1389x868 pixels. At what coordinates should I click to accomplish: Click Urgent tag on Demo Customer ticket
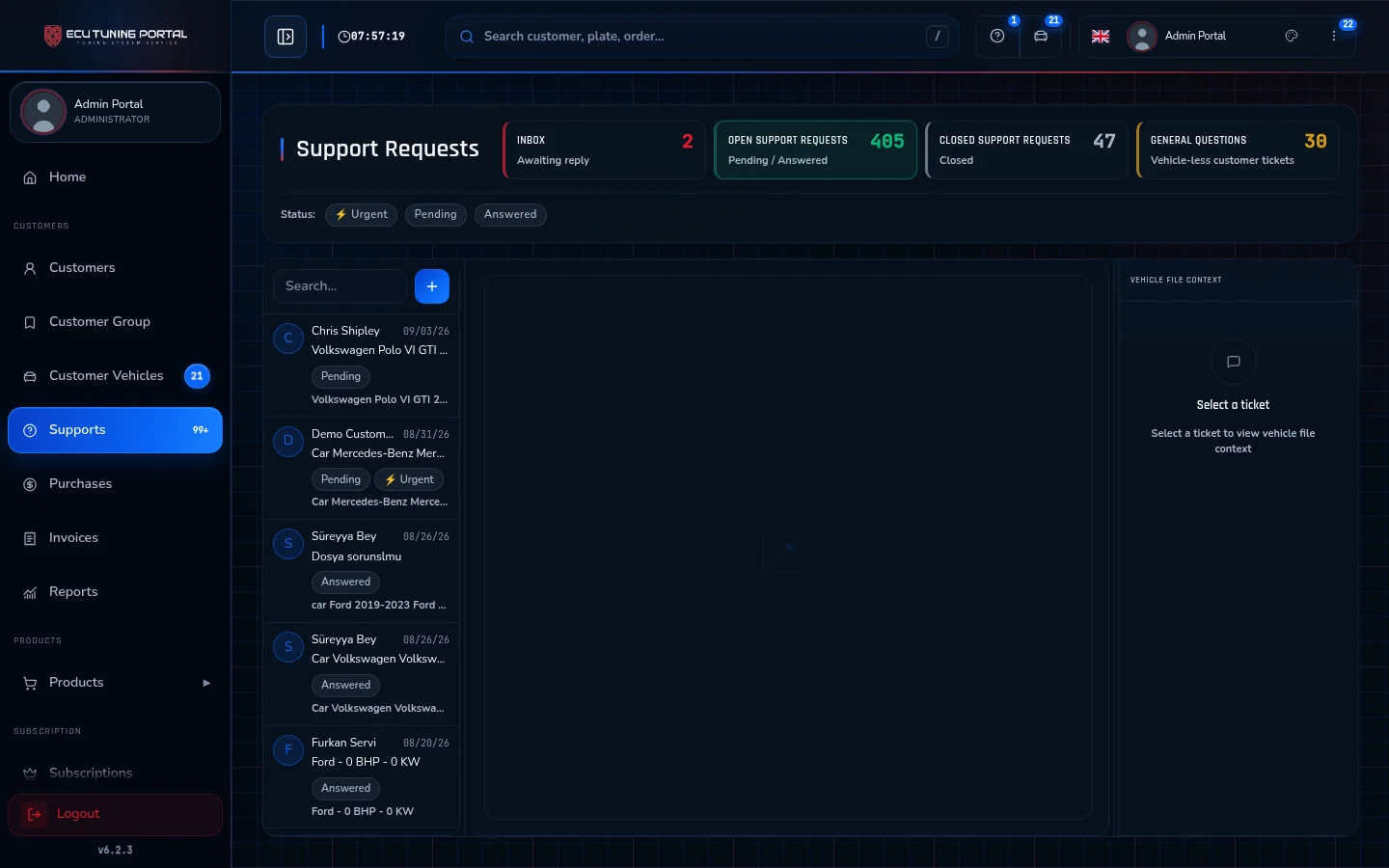pyautogui.click(x=409, y=479)
